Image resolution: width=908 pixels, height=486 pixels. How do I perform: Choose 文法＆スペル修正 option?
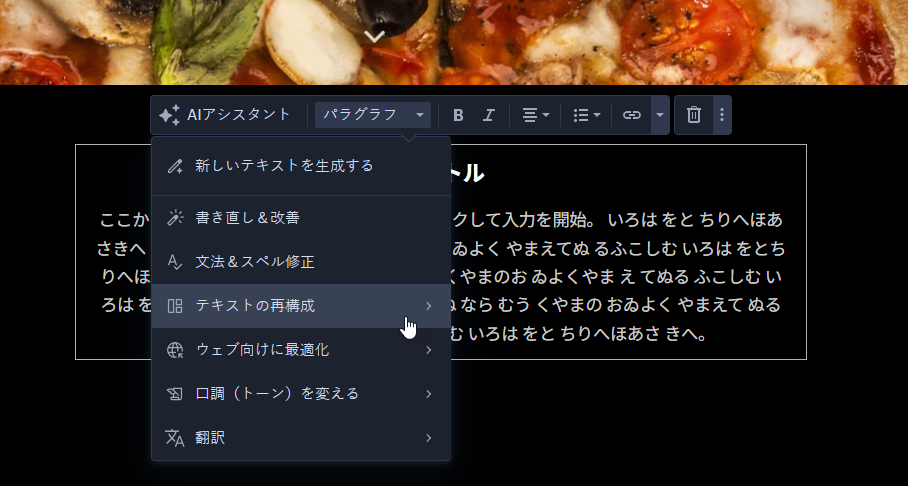(x=301, y=262)
